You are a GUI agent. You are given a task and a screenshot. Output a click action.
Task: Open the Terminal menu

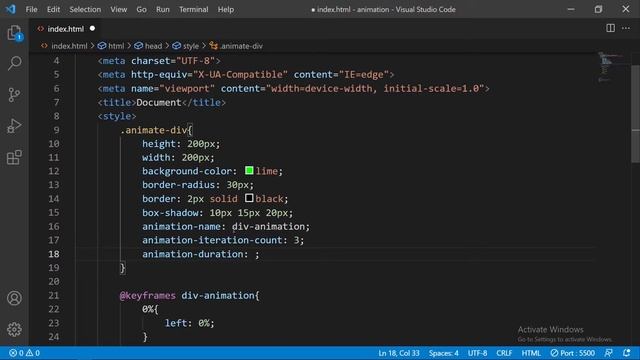(193, 9)
